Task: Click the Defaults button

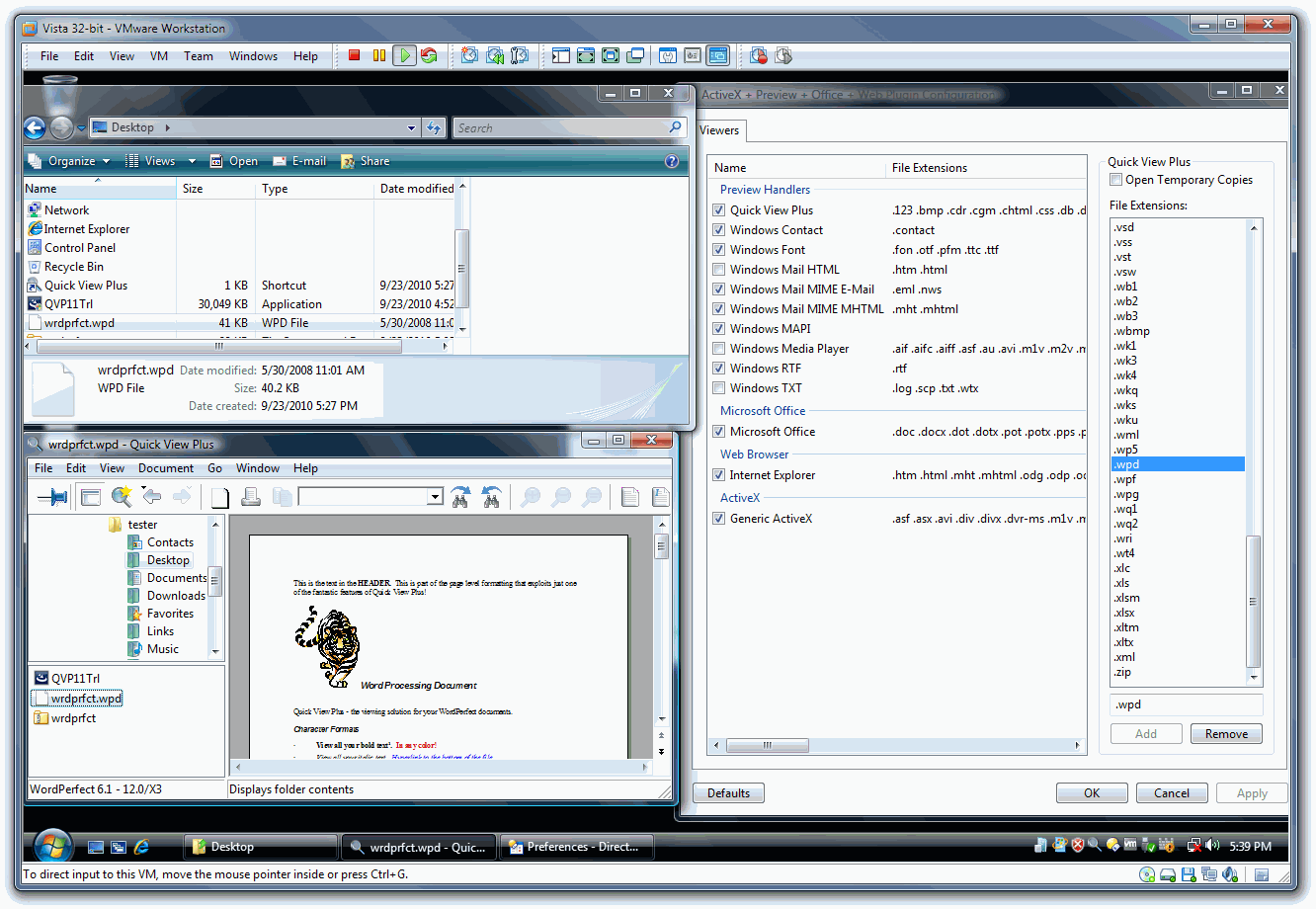Action: pyautogui.click(x=729, y=793)
